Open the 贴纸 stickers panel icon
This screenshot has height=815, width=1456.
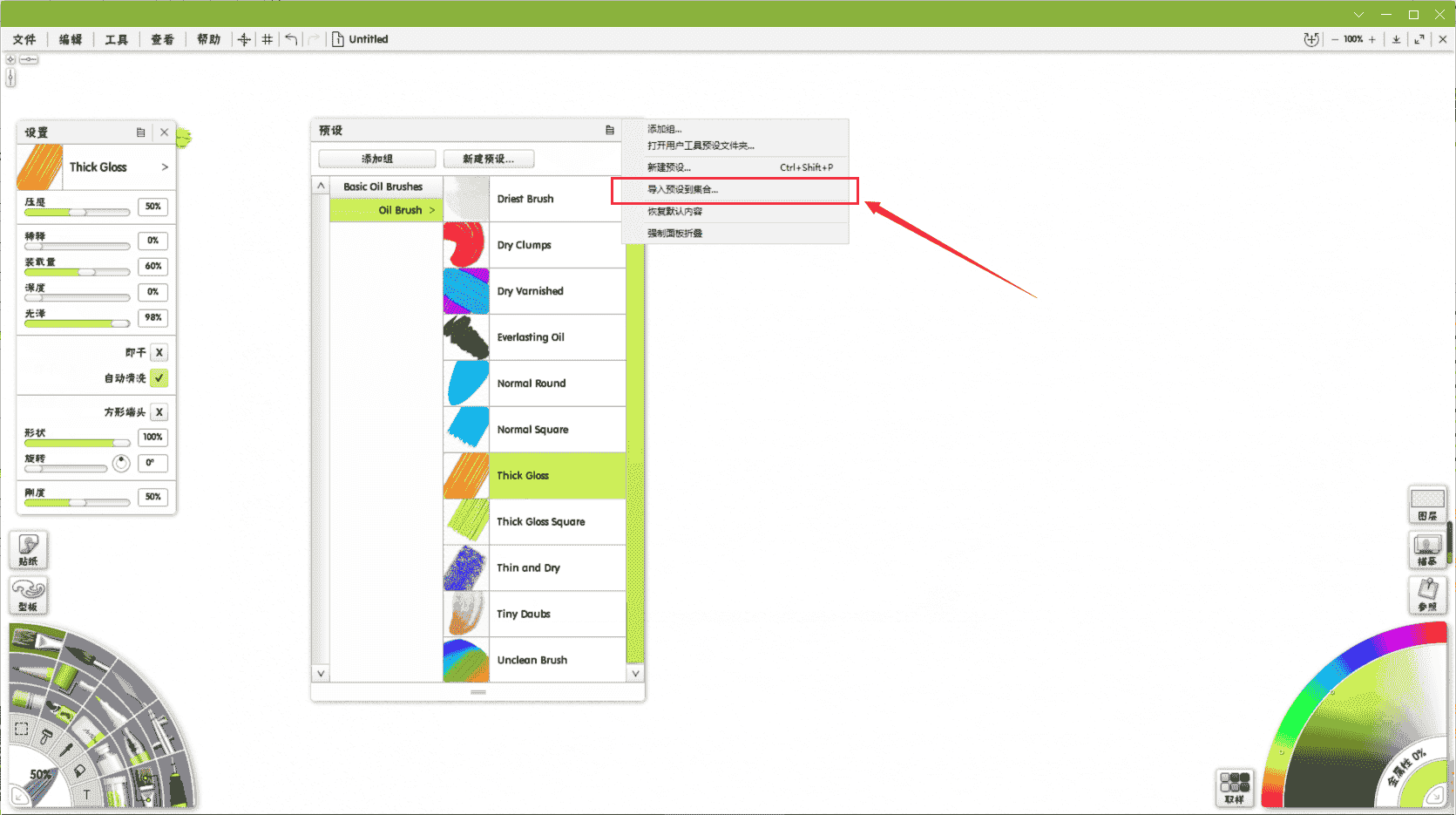coord(29,549)
